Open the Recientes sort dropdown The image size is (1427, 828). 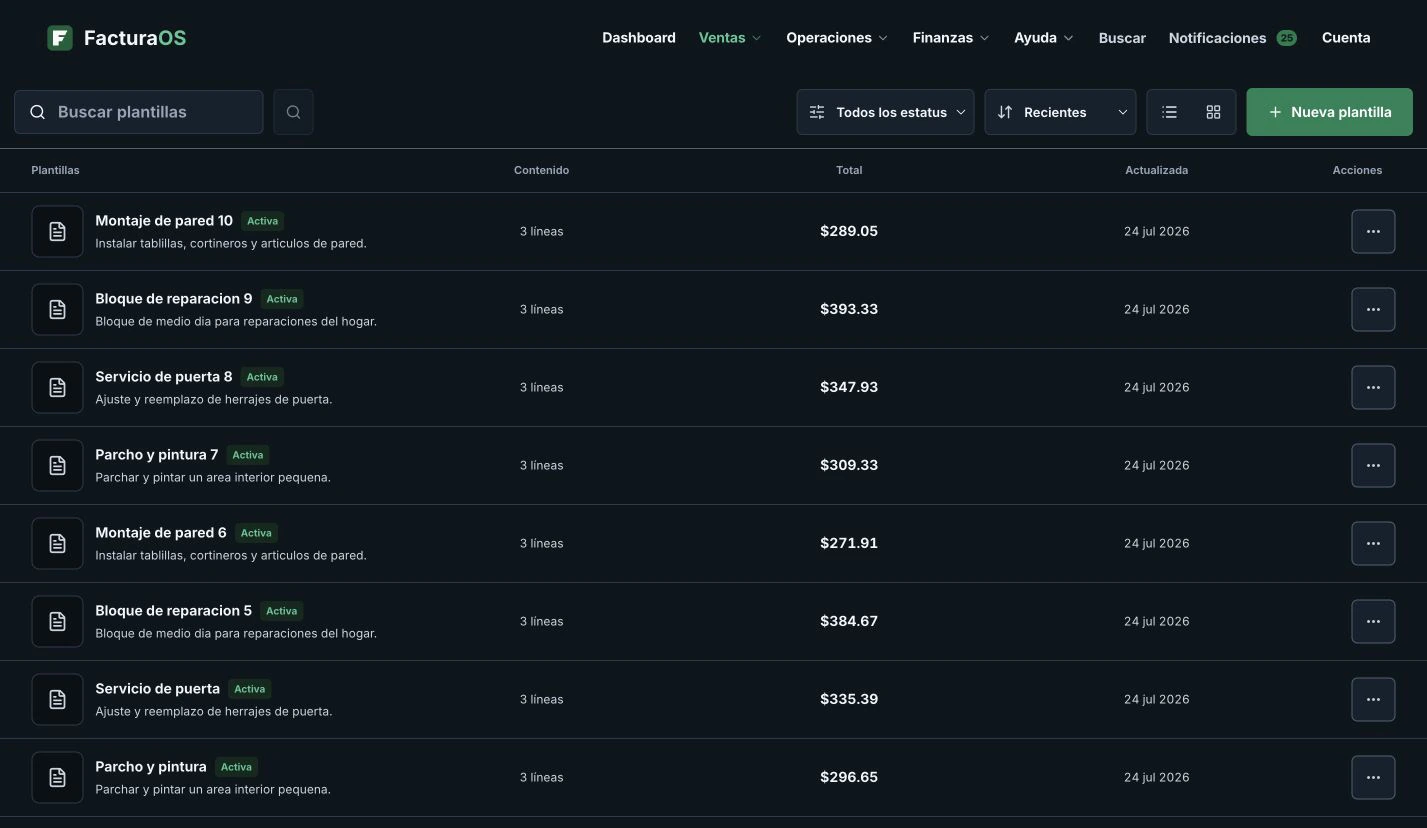tap(1060, 112)
